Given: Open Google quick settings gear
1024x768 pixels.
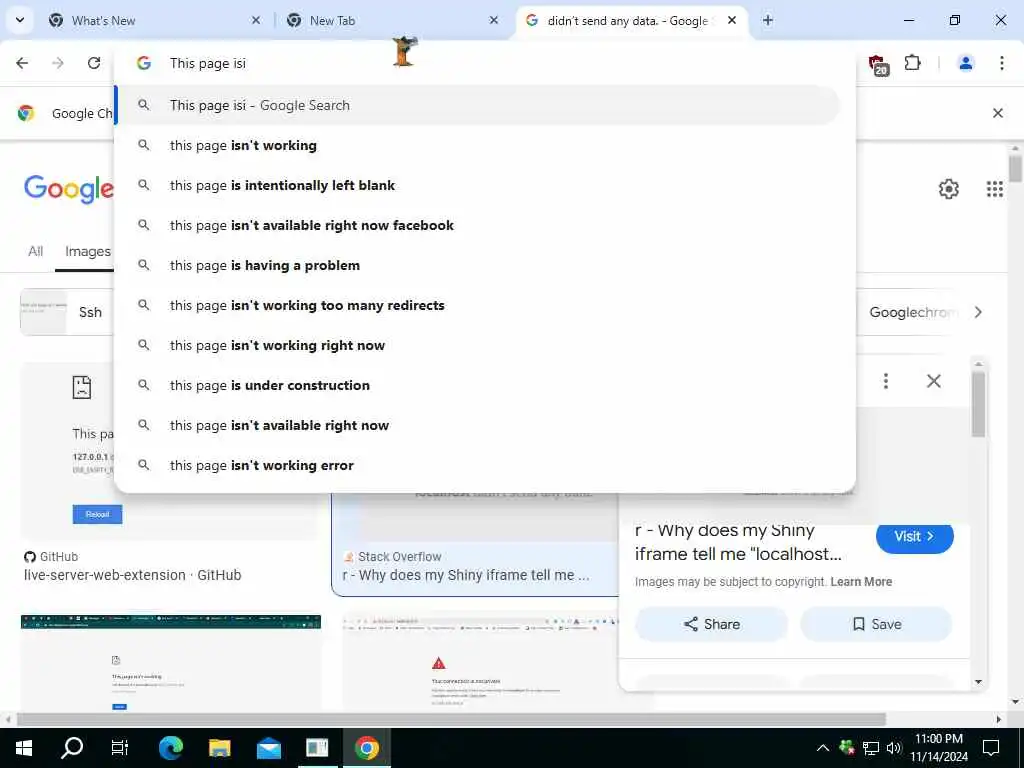Looking at the screenshot, I should point(948,189).
